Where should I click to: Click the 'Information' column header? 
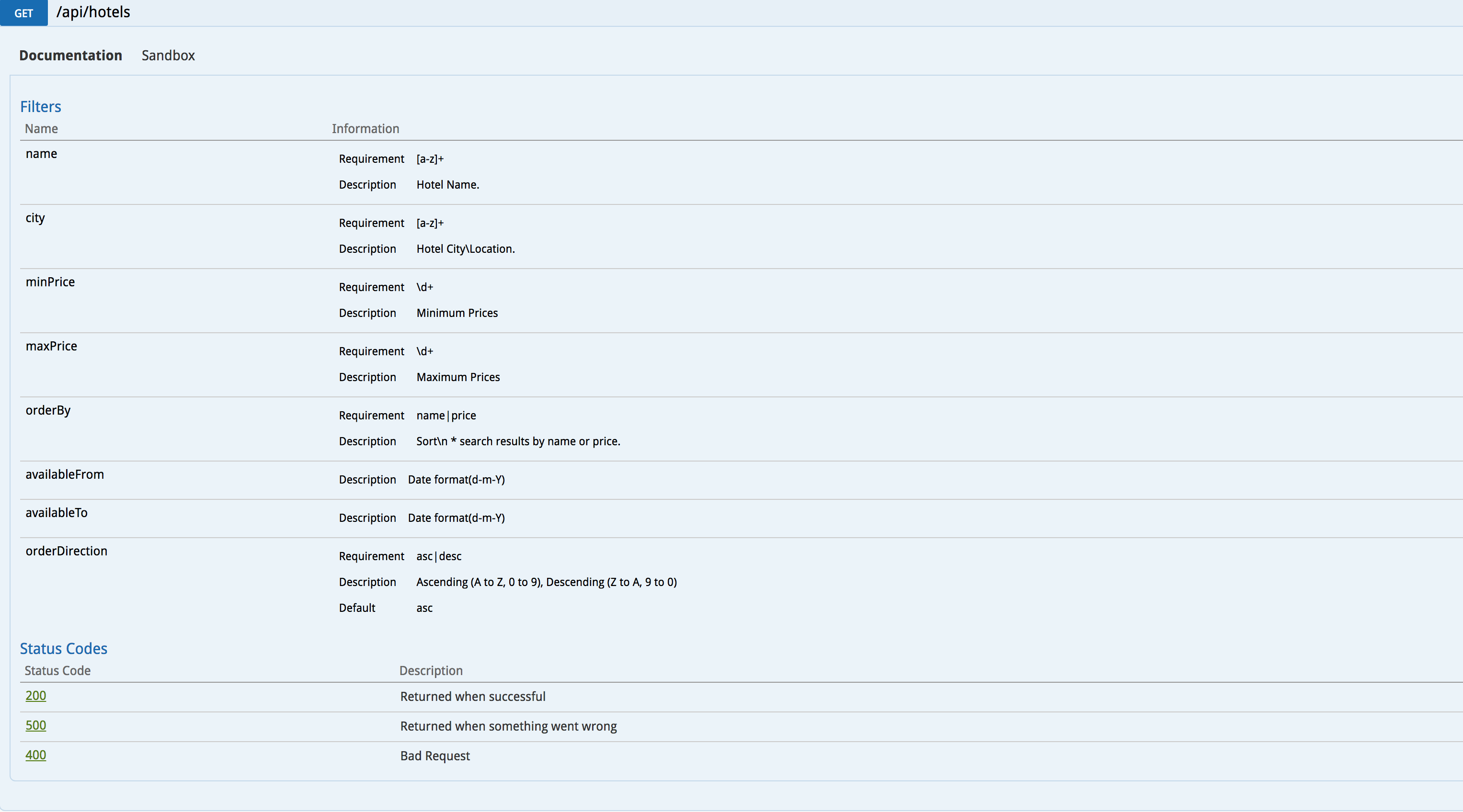[366, 128]
